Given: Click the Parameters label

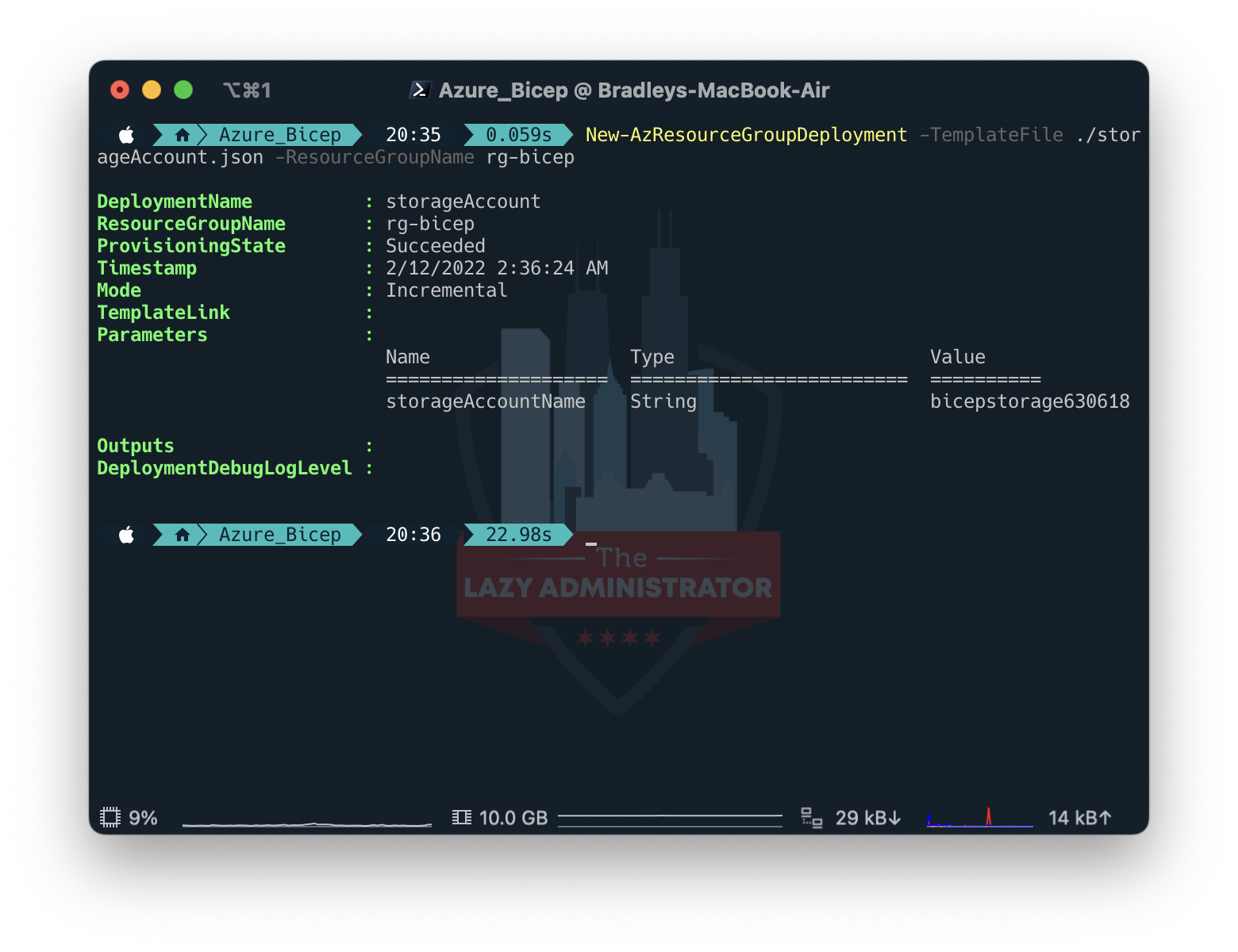Looking at the screenshot, I should 152,335.
